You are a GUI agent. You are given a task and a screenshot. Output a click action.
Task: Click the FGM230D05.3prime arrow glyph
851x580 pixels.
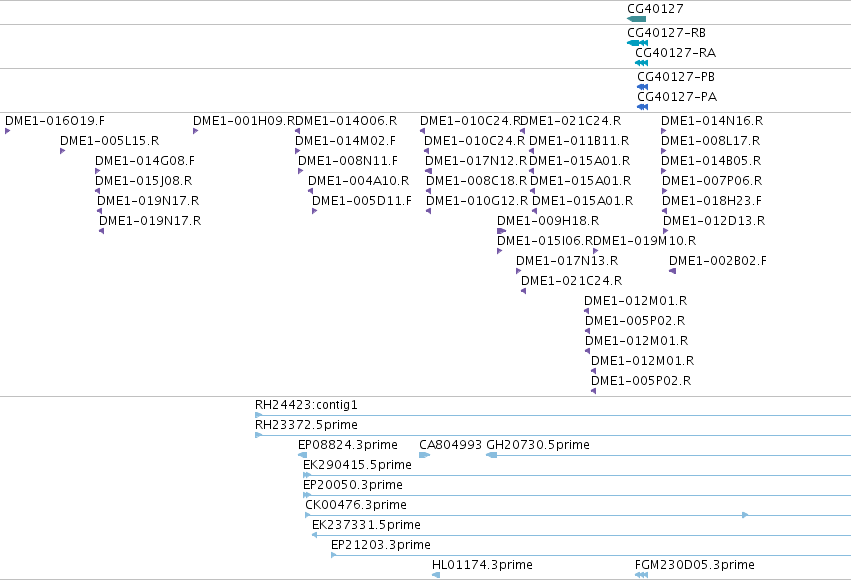(641, 575)
